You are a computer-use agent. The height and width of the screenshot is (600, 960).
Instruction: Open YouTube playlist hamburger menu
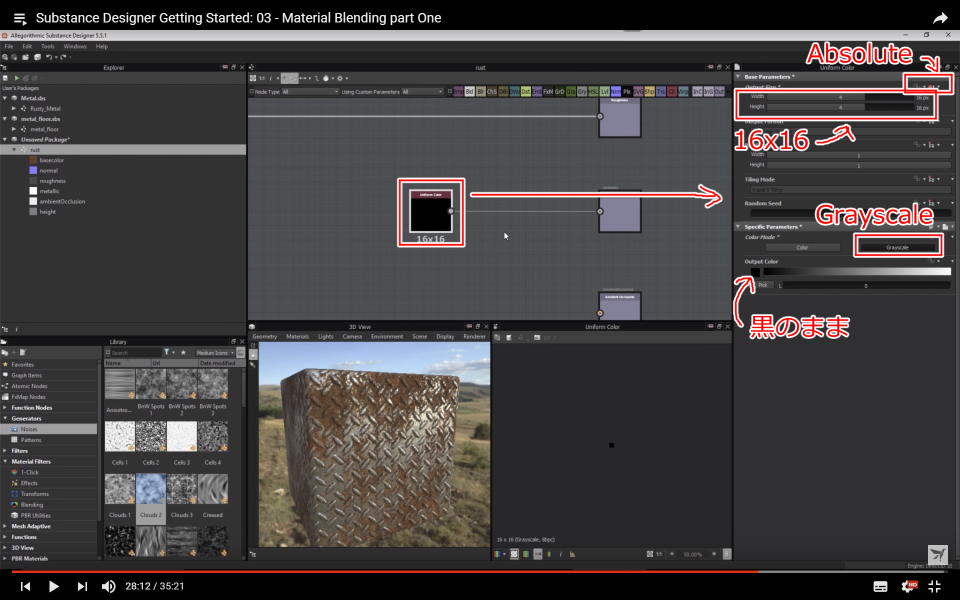20,18
